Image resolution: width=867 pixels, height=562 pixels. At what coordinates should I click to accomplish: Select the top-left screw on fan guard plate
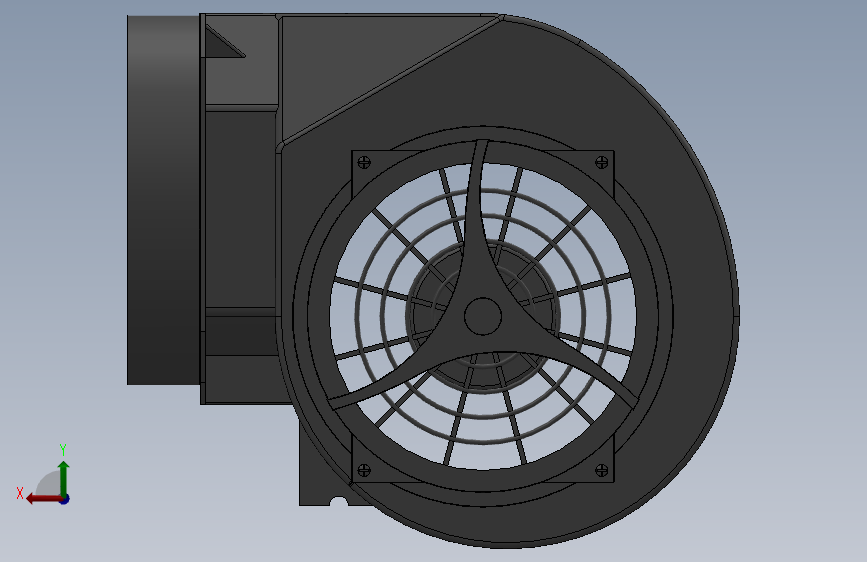point(364,163)
